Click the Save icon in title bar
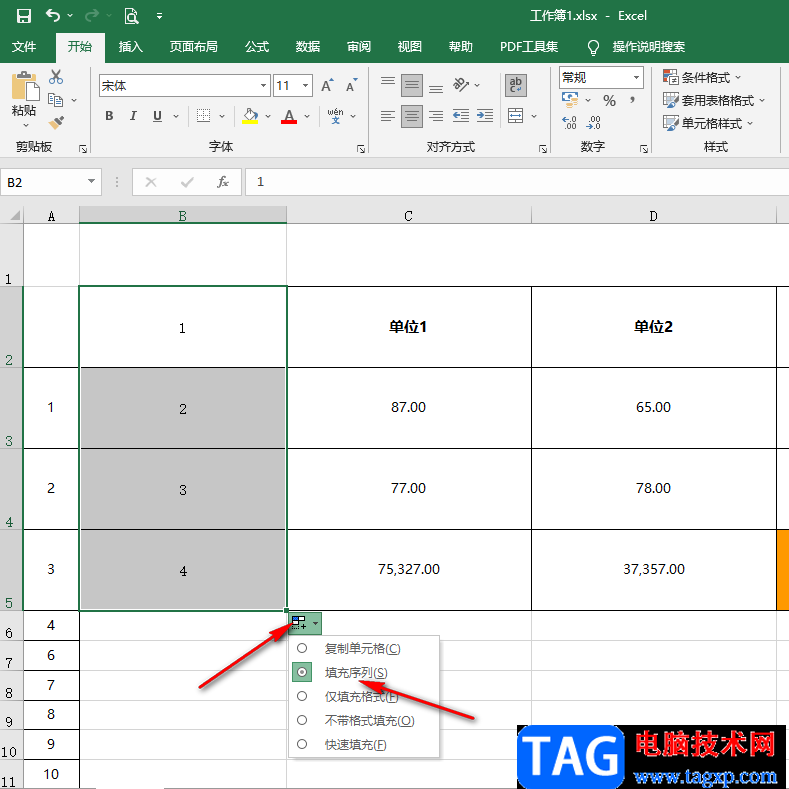 click(x=24, y=16)
